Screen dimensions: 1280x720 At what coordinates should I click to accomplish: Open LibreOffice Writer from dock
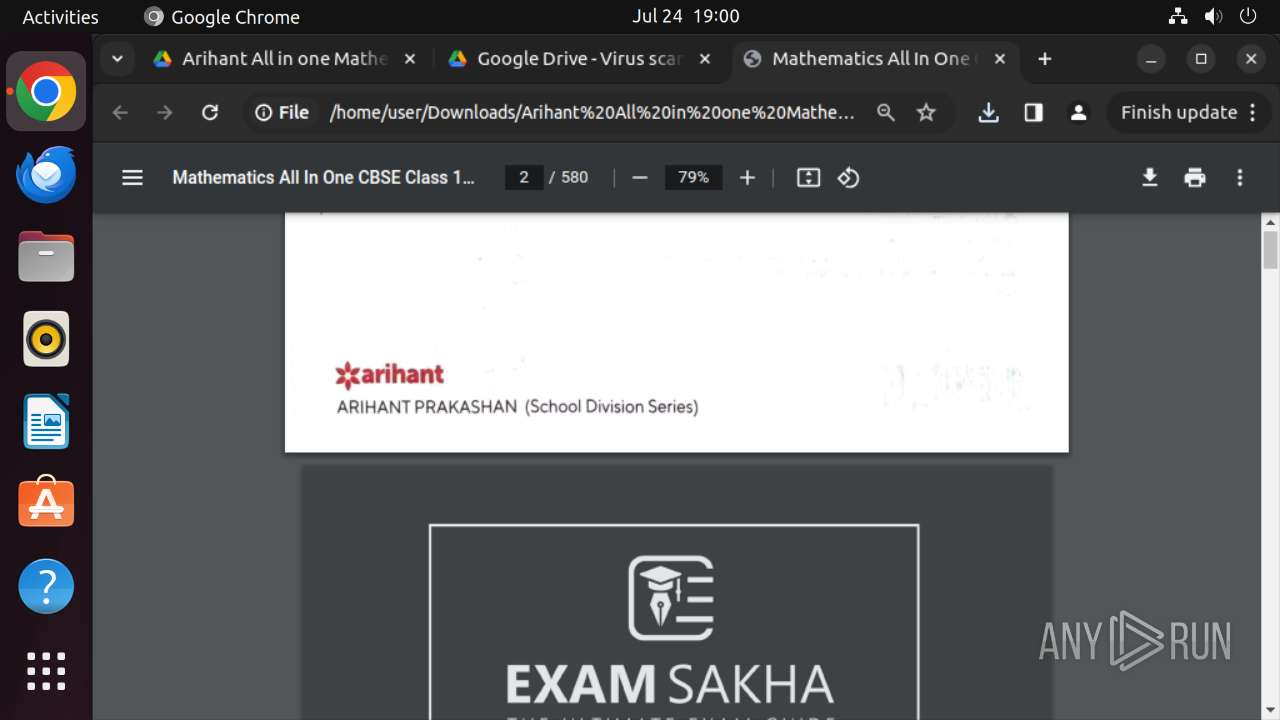click(46, 421)
